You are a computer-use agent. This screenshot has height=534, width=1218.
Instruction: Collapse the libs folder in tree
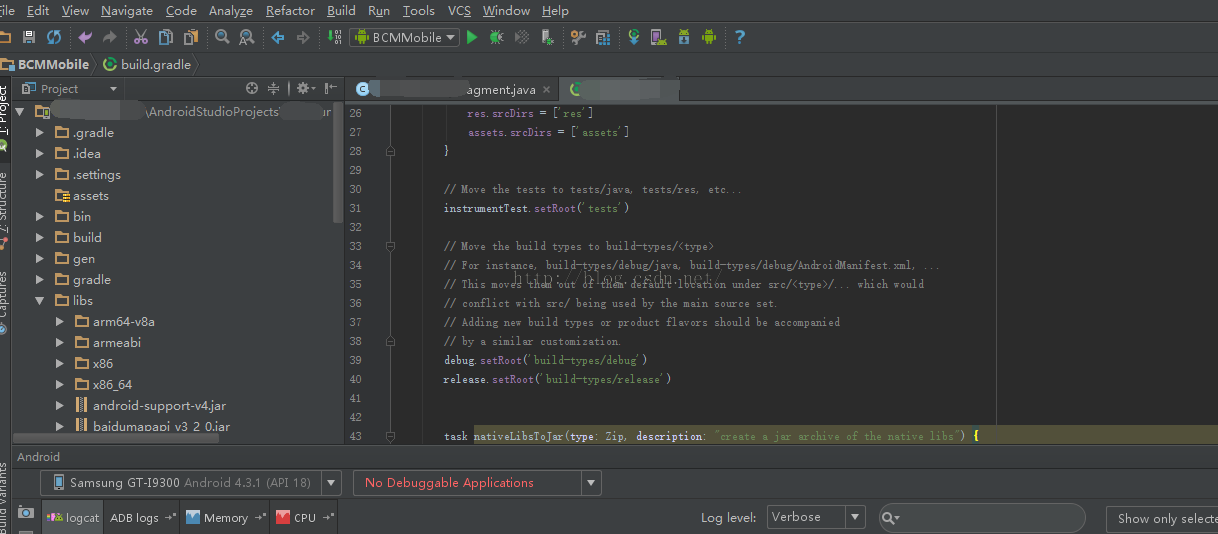tap(40, 300)
